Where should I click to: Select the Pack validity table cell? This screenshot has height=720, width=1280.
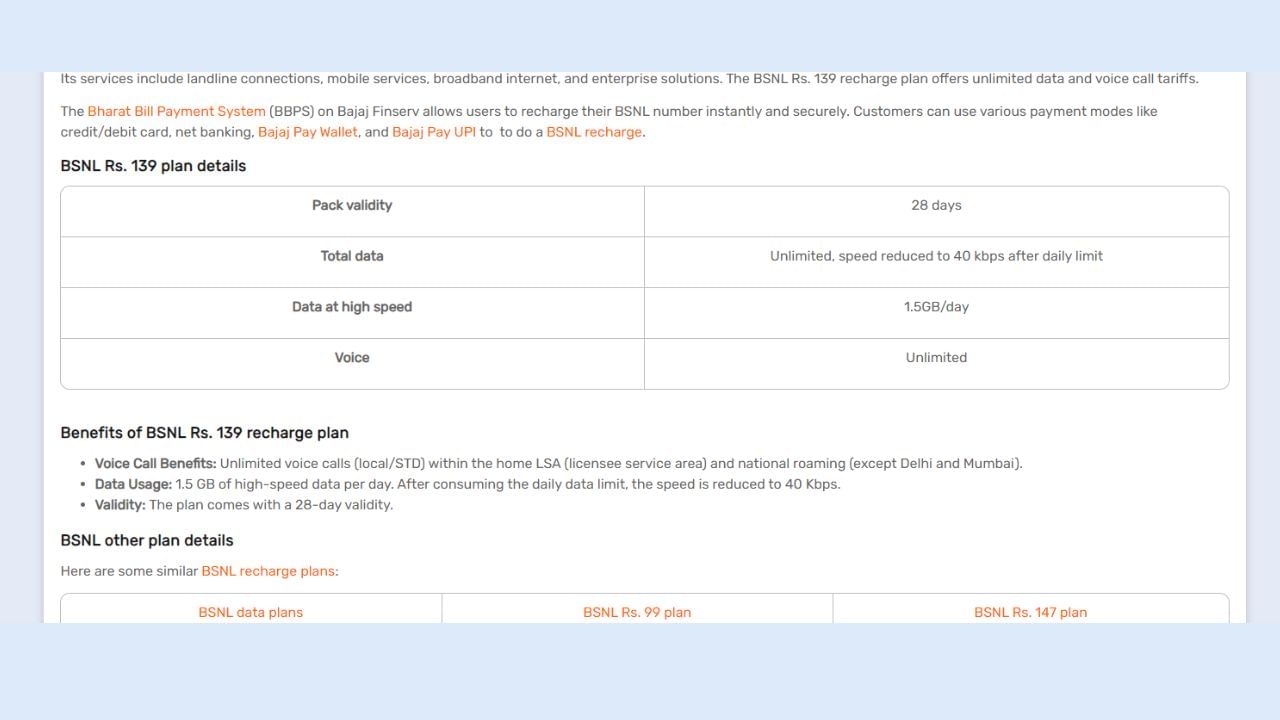[x=352, y=211]
